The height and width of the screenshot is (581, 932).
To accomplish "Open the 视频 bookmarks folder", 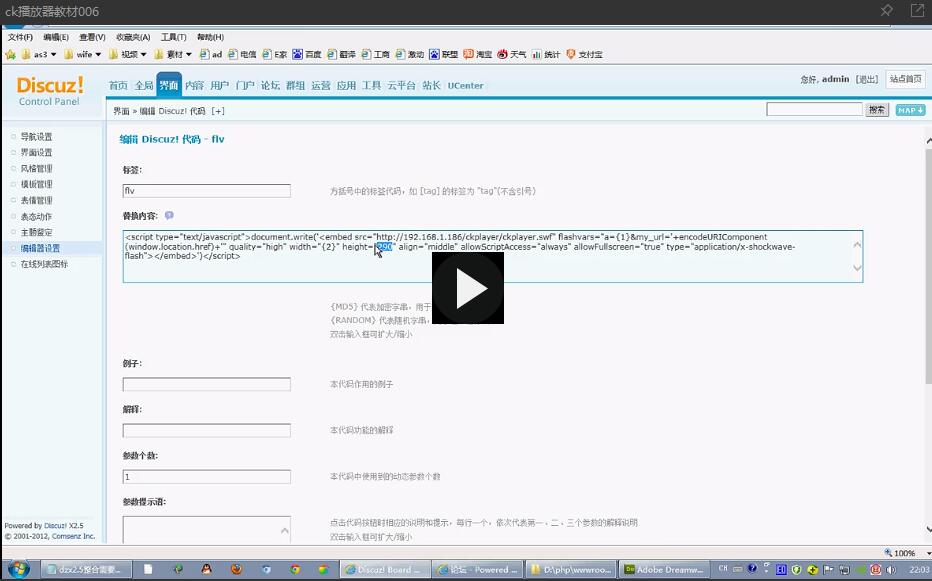I will coord(127,54).
